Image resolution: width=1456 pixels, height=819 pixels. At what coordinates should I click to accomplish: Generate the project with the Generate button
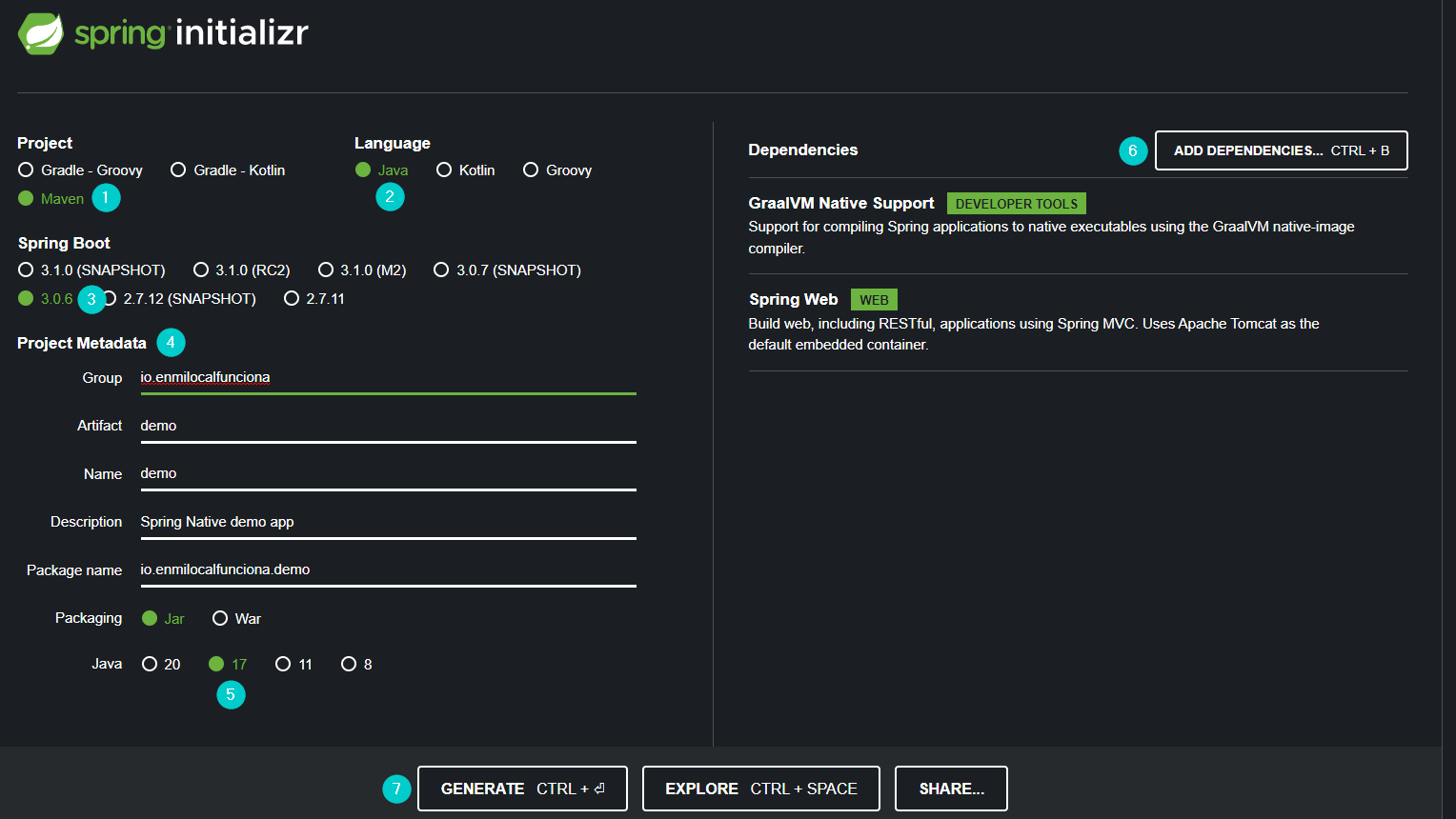[x=522, y=789]
